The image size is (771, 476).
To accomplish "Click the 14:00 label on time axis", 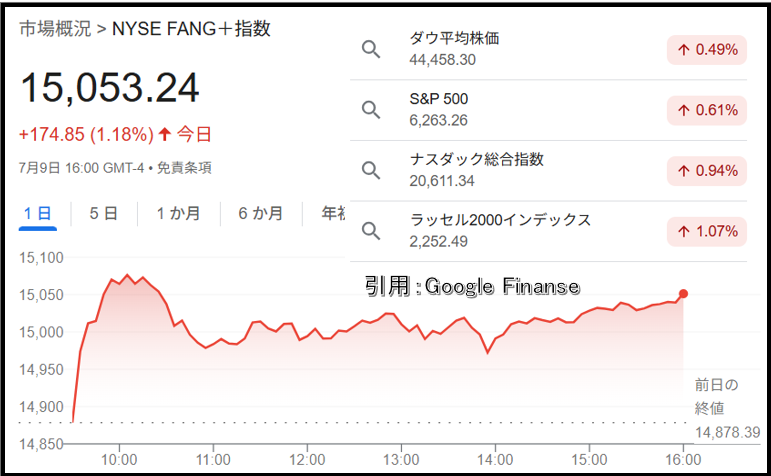I will (495, 460).
